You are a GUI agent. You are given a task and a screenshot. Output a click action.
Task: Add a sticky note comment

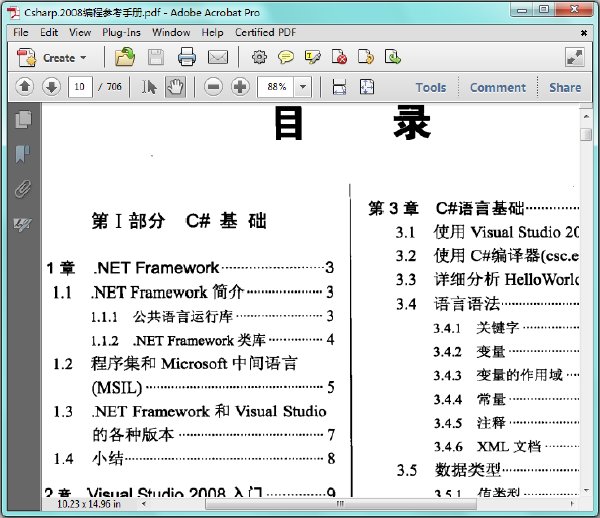click(286, 57)
